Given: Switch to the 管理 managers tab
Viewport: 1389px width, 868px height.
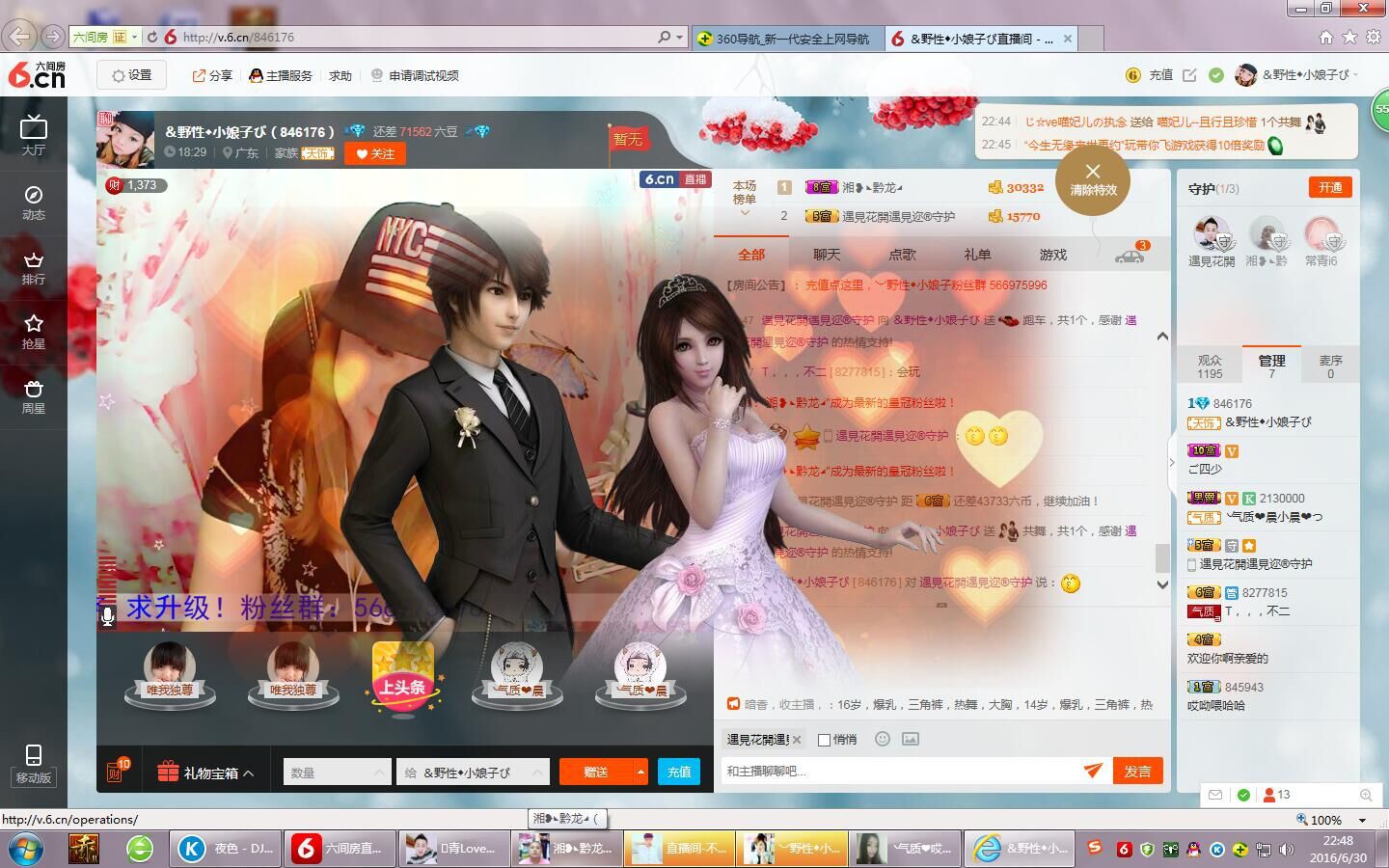Looking at the screenshot, I should point(1271,366).
